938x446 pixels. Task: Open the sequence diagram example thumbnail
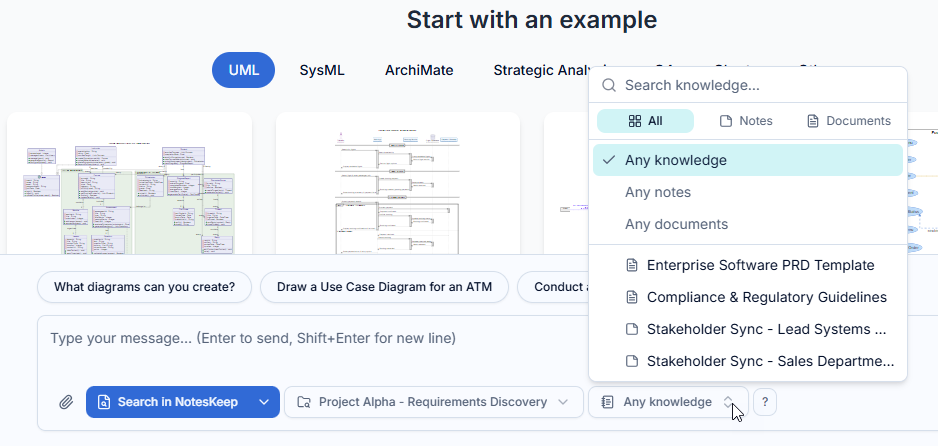click(x=398, y=183)
